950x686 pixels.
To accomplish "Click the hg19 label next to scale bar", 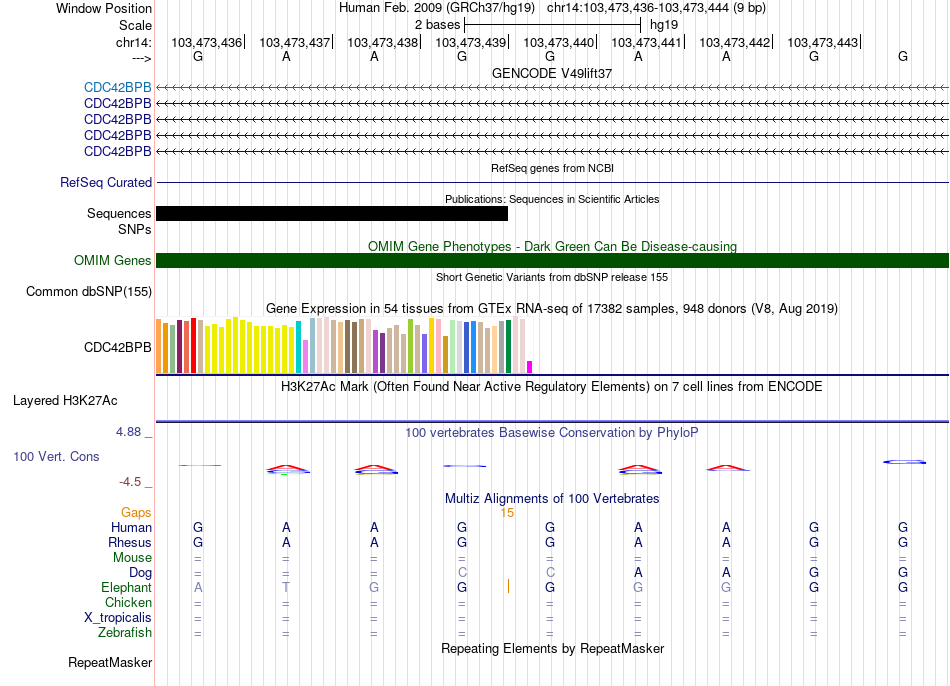I will (x=664, y=25).
